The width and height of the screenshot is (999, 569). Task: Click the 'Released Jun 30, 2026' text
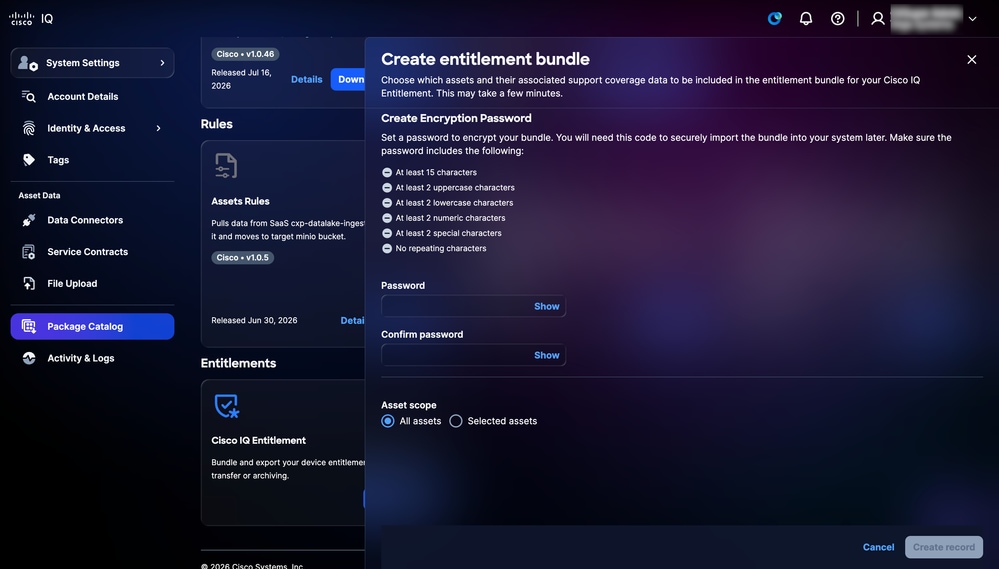254,321
